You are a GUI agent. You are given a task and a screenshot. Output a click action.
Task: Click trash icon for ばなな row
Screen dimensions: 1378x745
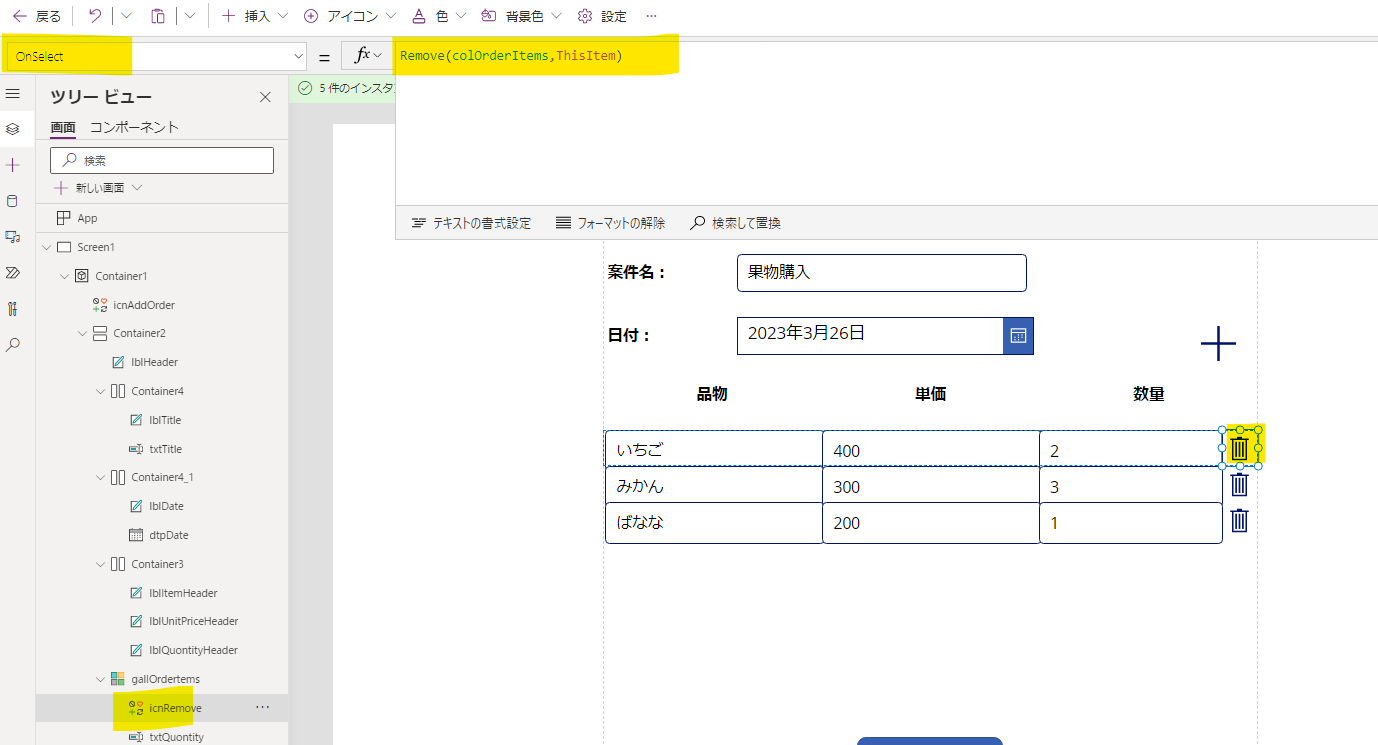click(1240, 521)
